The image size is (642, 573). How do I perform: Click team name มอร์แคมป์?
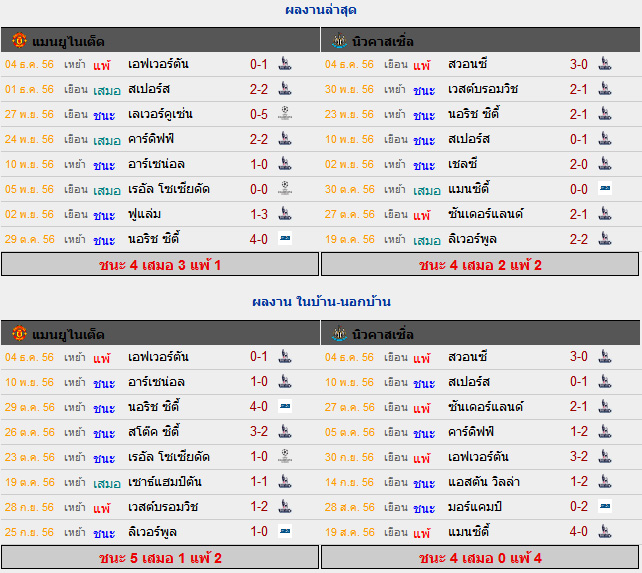[x=475, y=506]
